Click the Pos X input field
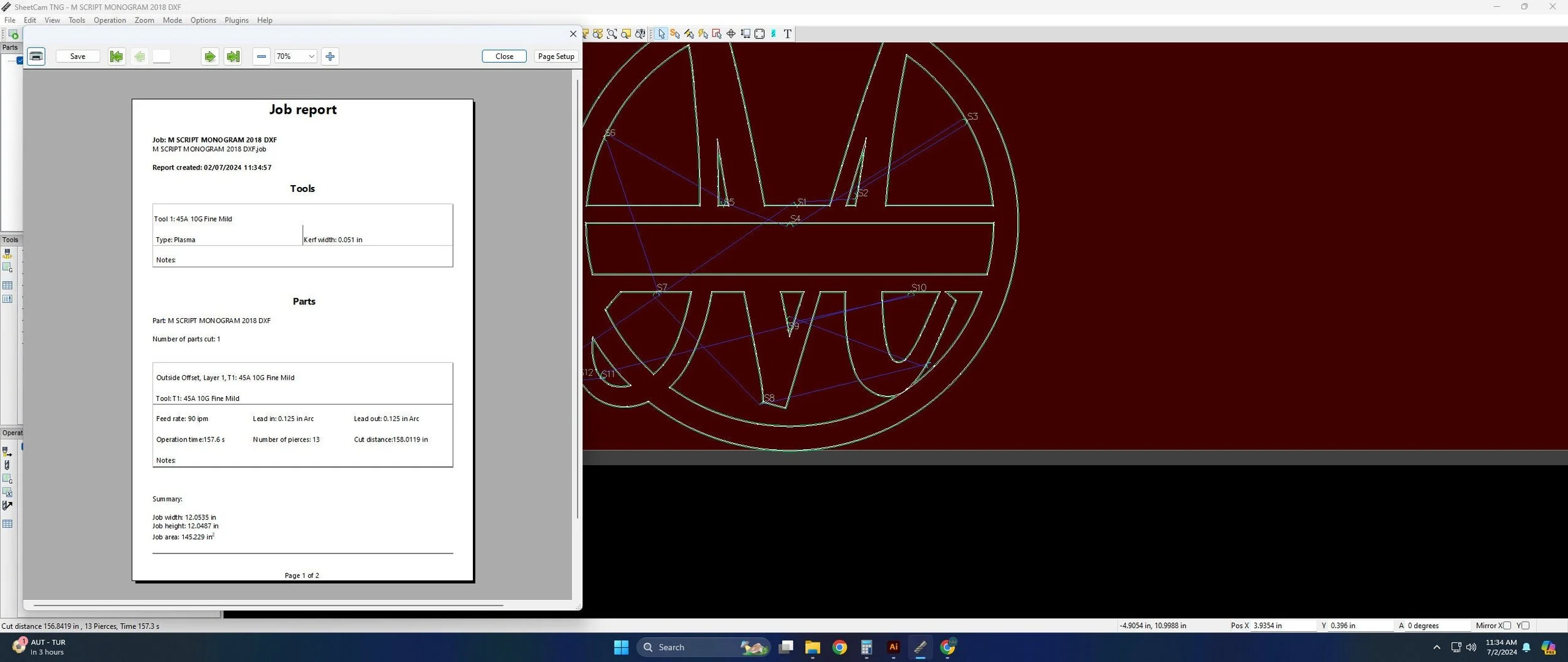Image resolution: width=1568 pixels, height=662 pixels. (x=1283, y=626)
